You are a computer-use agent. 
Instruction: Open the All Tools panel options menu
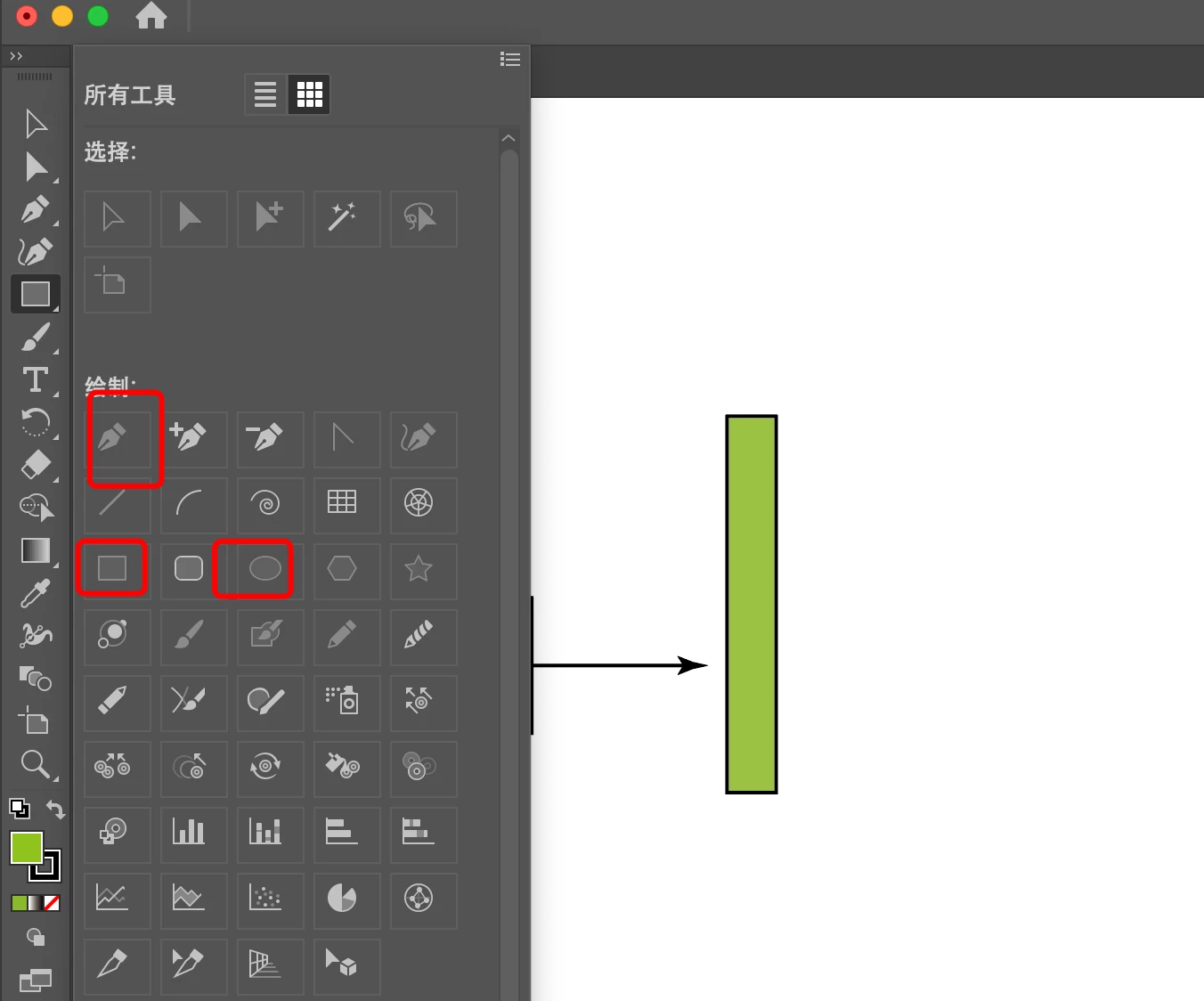pos(510,59)
